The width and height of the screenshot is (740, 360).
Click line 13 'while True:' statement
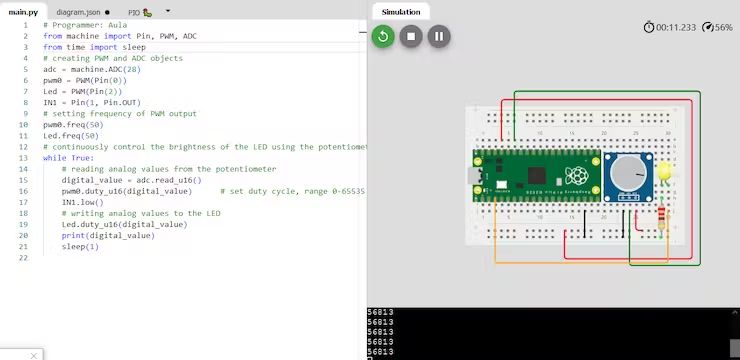pos(68,158)
